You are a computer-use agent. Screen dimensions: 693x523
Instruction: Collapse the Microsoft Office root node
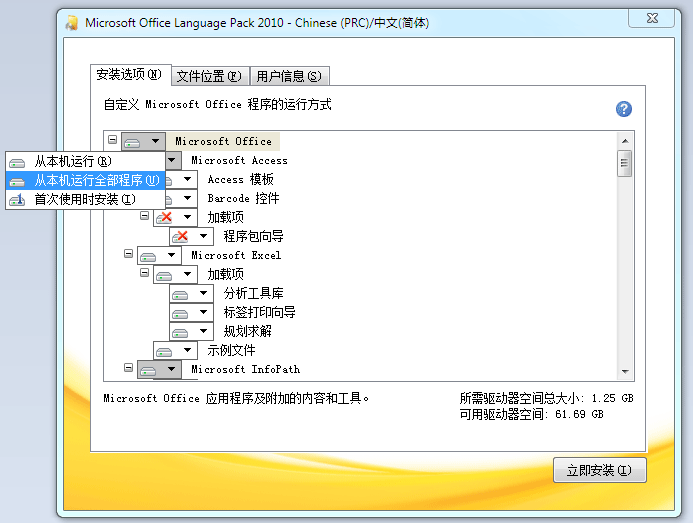pyautogui.click(x=112, y=140)
